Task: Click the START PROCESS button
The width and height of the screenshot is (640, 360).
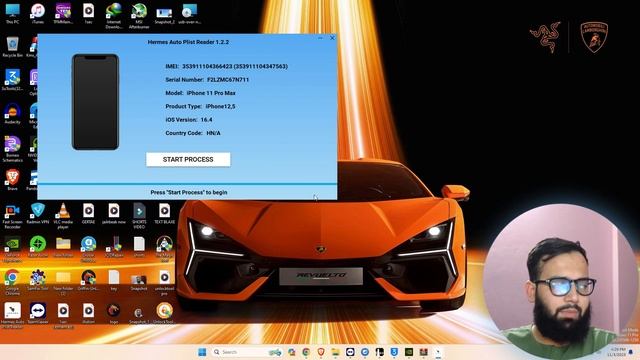Action: pos(188,160)
